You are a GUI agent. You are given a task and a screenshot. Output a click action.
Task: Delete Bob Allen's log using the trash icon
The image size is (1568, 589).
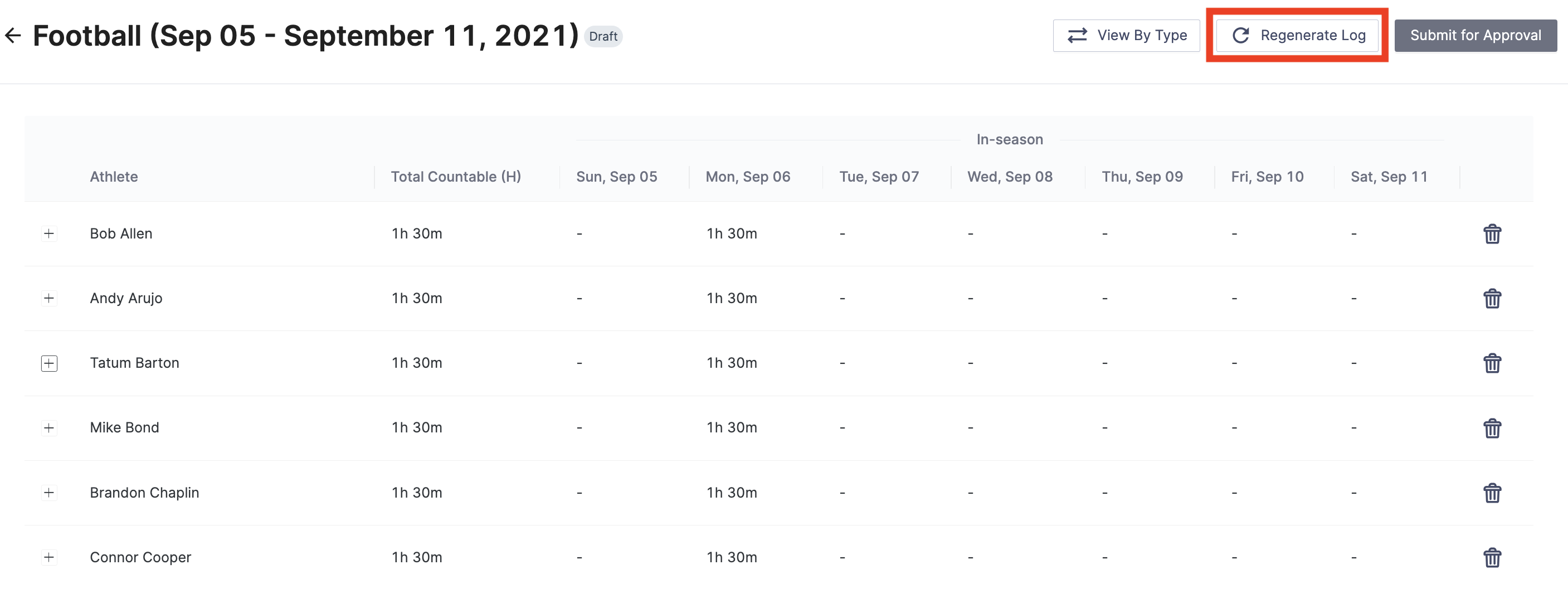[1493, 233]
